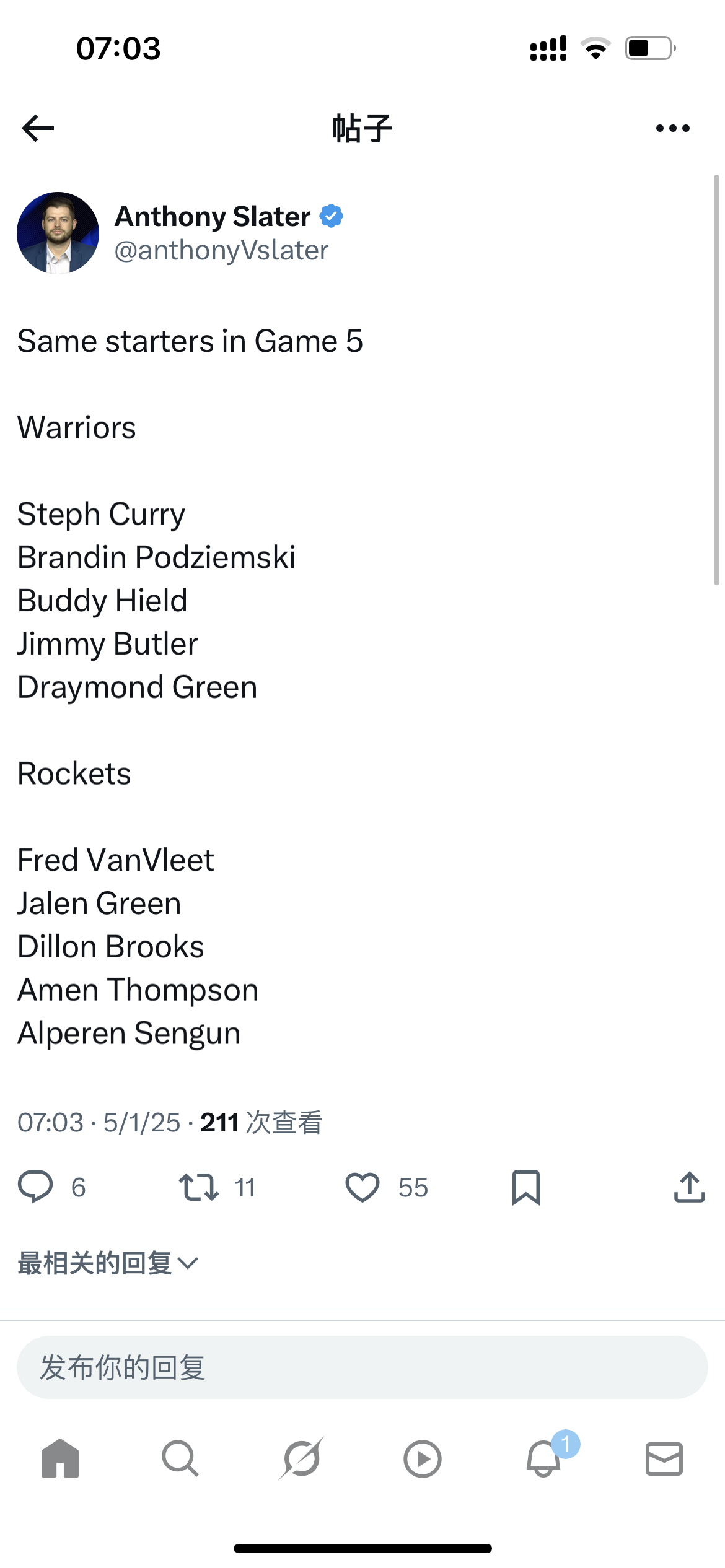Open the three-dot more options menu
The height and width of the screenshot is (1568, 725).
point(672,128)
